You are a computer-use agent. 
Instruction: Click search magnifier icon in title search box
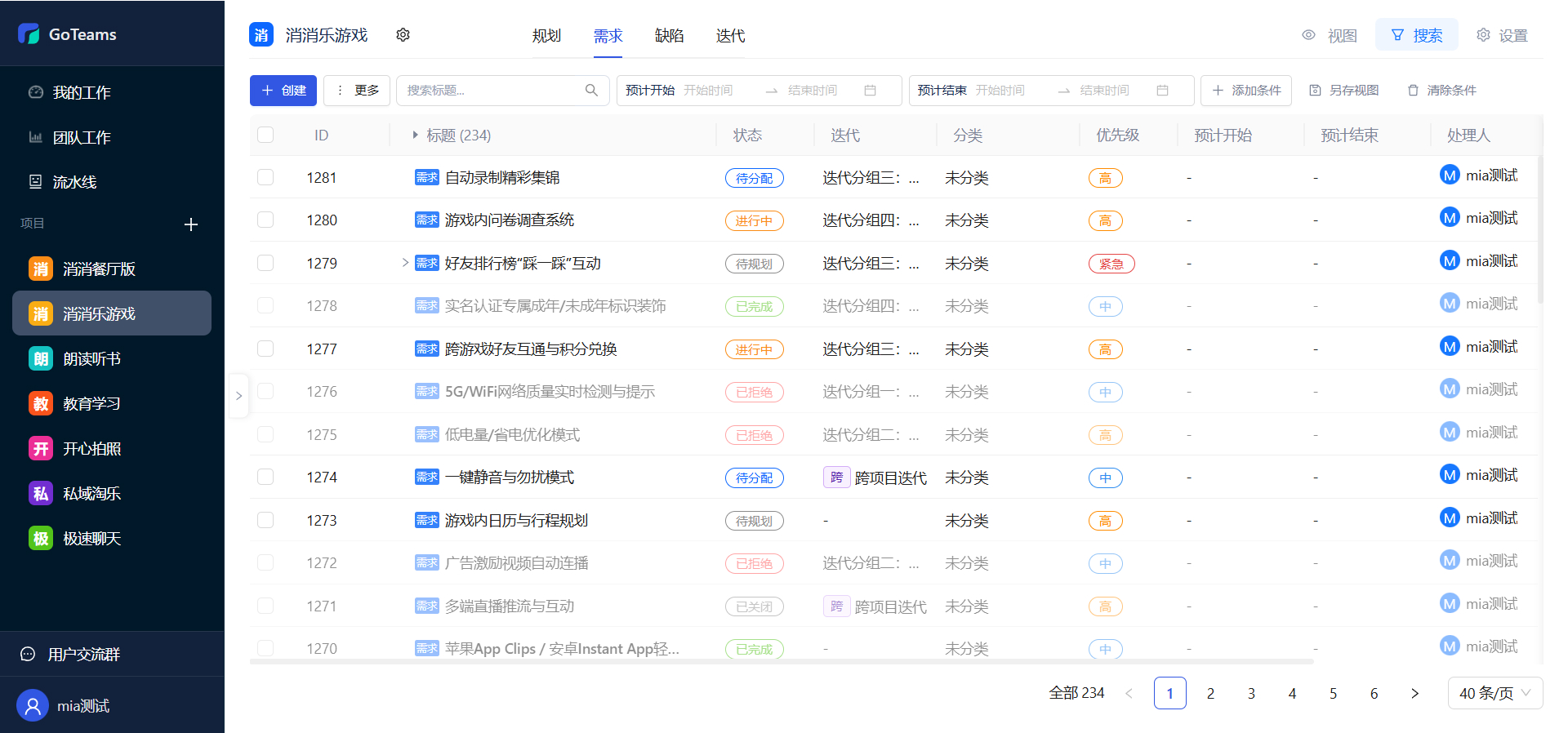[591, 91]
